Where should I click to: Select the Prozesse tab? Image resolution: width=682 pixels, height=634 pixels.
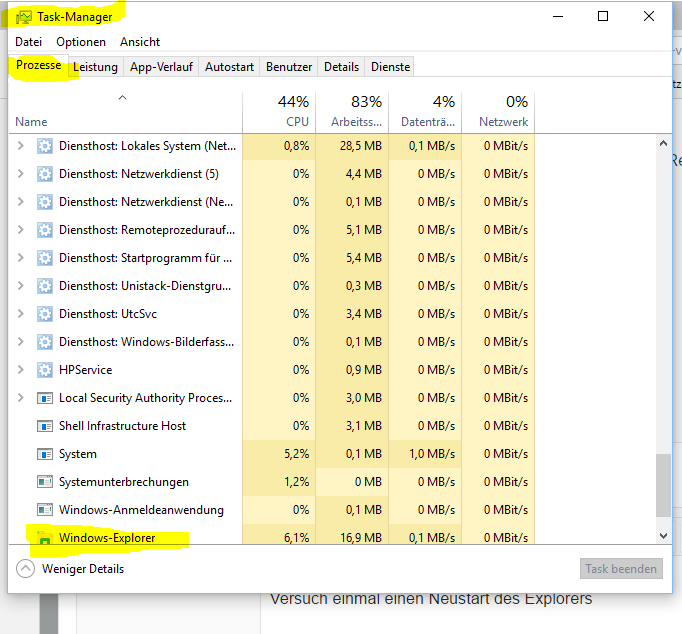pos(38,65)
